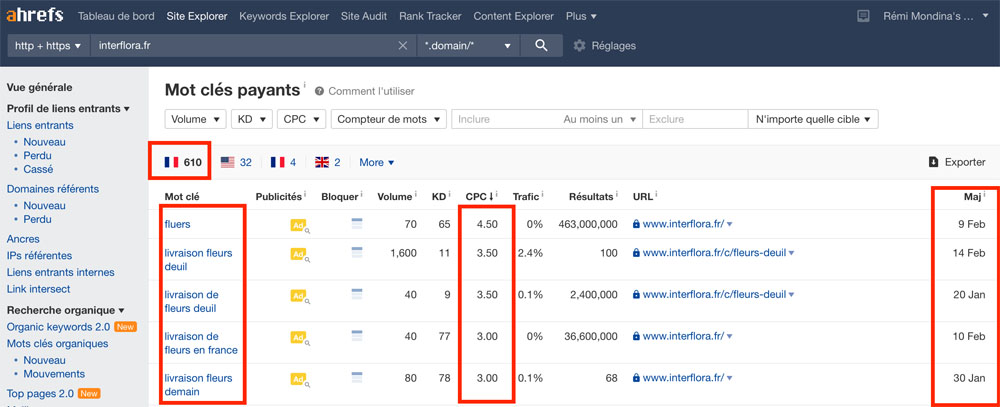Go to Content Explorer
The image size is (1000, 407).
[x=513, y=17]
